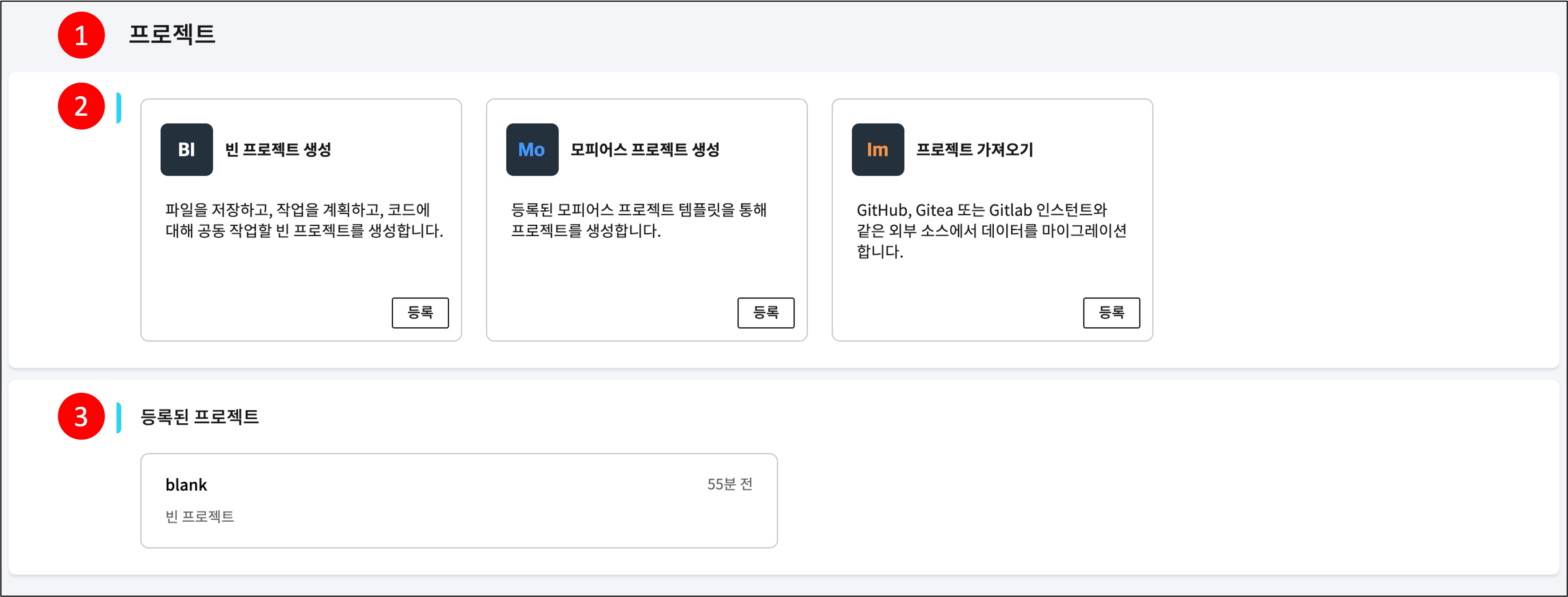The width and height of the screenshot is (1568, 597).
Task: Click the red number 3 marker
Action: pyautogui.click(x=81, y=417)
